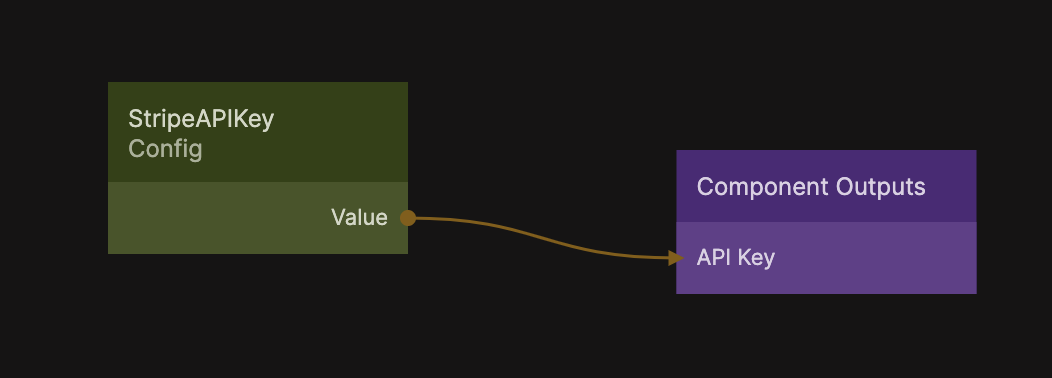Click the arrowhead entering API Key input
This screenshot has height=378, width=1052.
click(x=676, y=258)
